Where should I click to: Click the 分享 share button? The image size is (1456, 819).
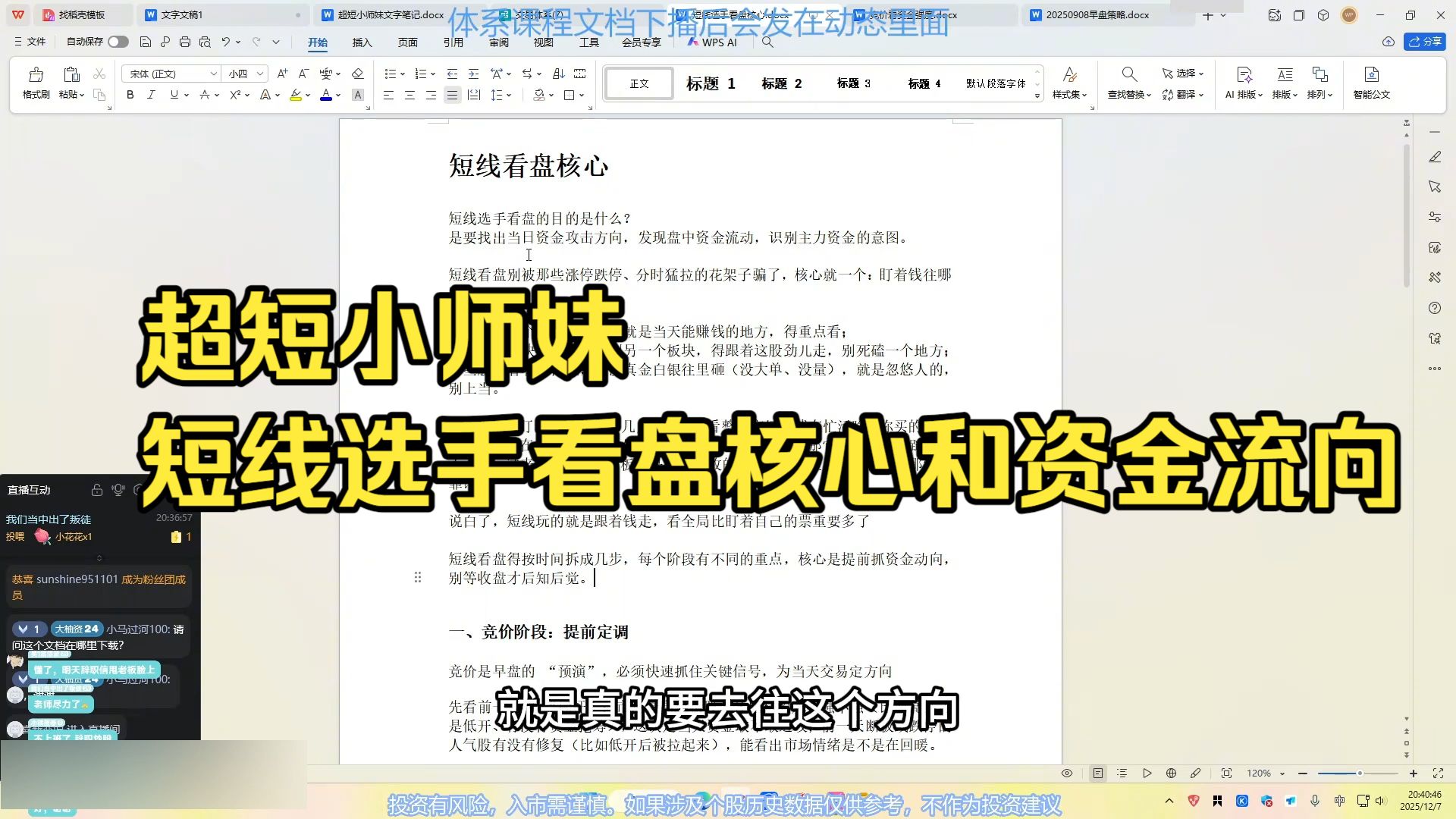pos(1426,42)
